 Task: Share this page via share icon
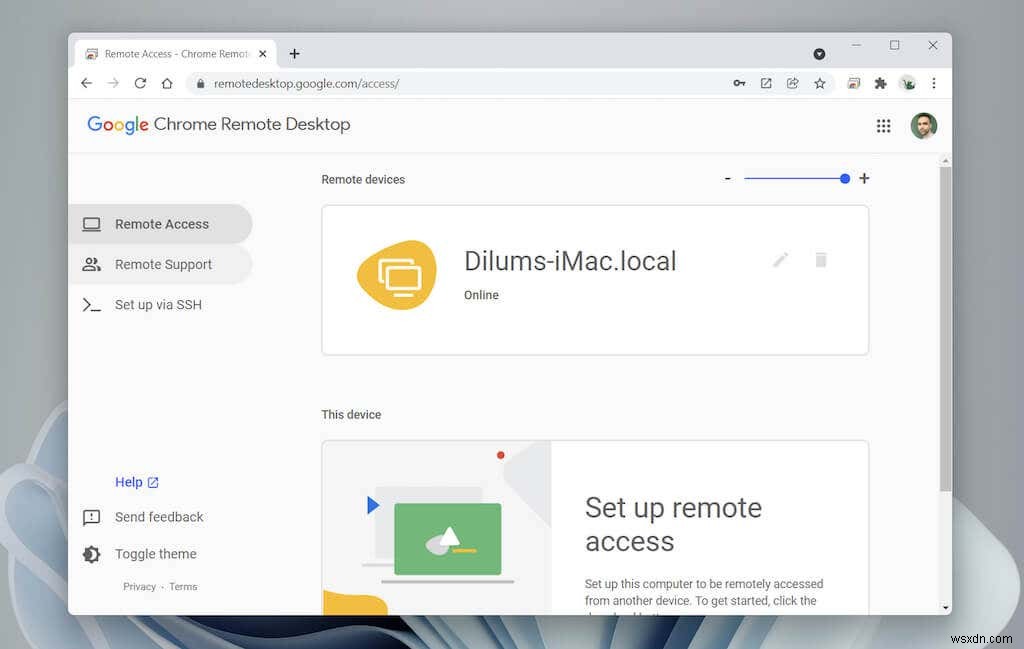[x=793, y=83]
